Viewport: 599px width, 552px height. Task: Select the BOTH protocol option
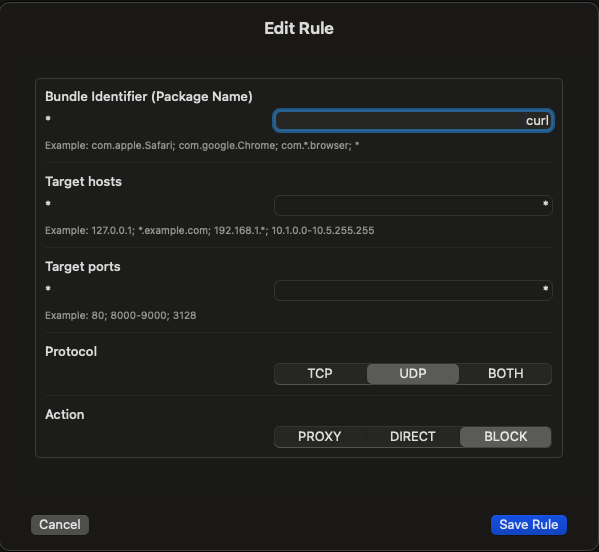(x=505, y=374)
